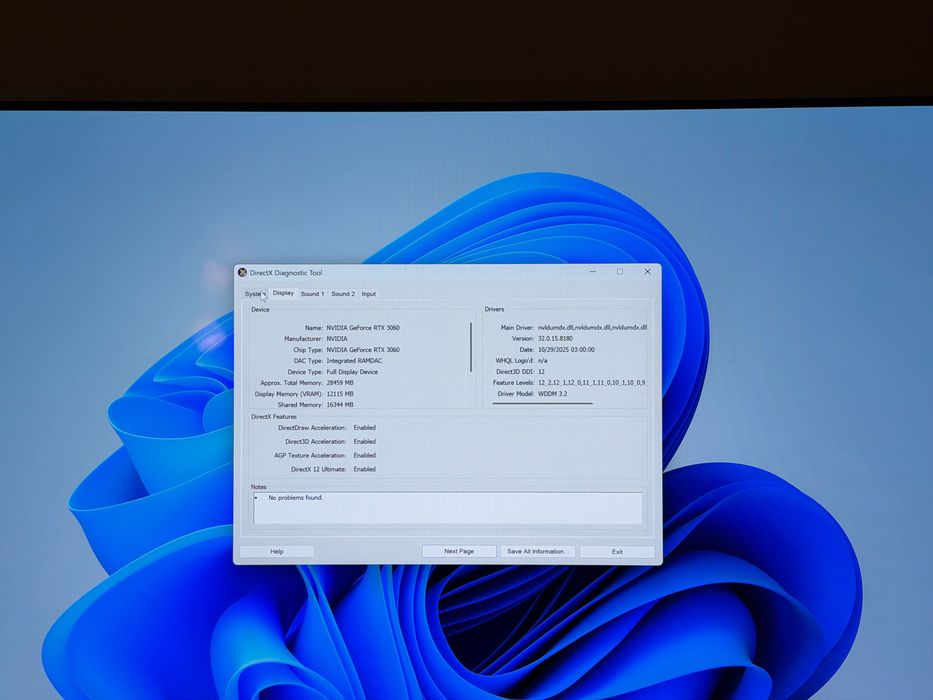The width and height of the screenshot is (933, 700).
Task: Click the WHQL Logo'd n/a value
Action: point(542,361)
